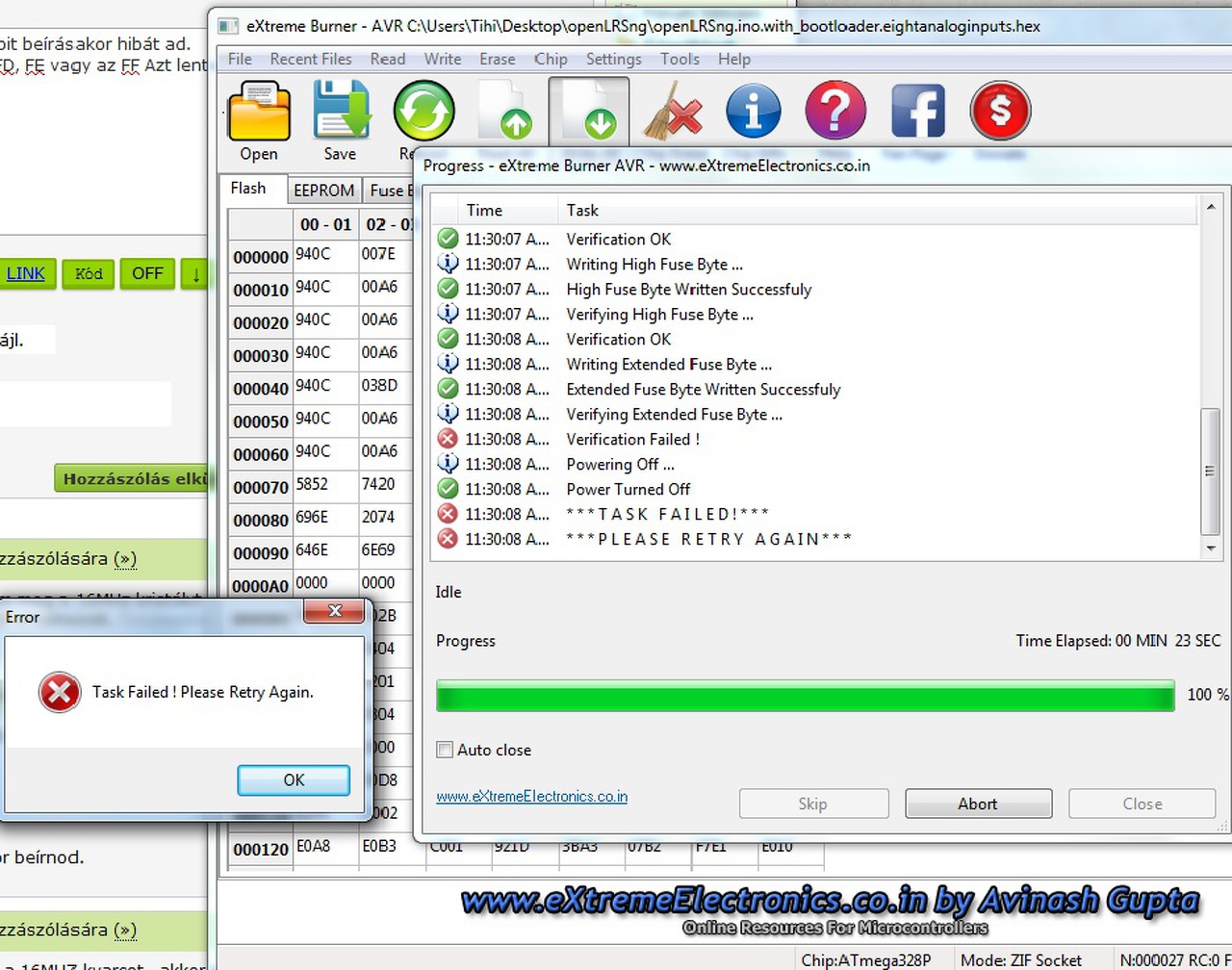The height and width of the screenshot is (970, 1232).
Task: Open the Settings menu
Action: pyautogui.click(x=613, y=59)
